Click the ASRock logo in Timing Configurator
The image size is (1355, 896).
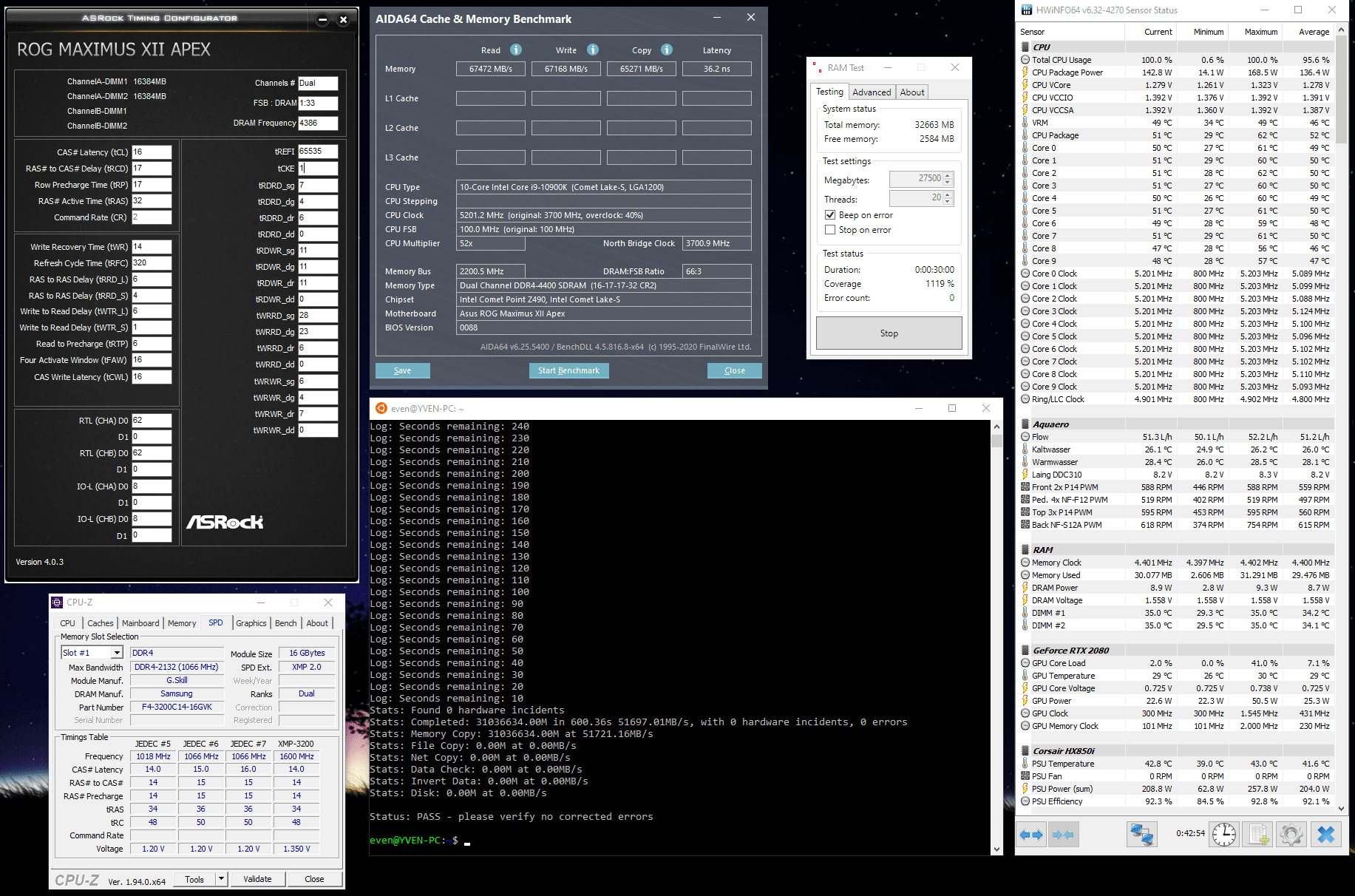coord(225,522)
